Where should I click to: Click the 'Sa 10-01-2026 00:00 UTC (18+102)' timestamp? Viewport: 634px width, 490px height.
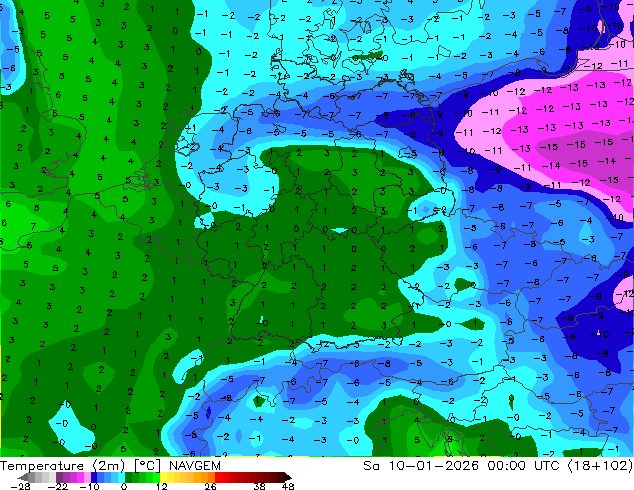[498, 466]
